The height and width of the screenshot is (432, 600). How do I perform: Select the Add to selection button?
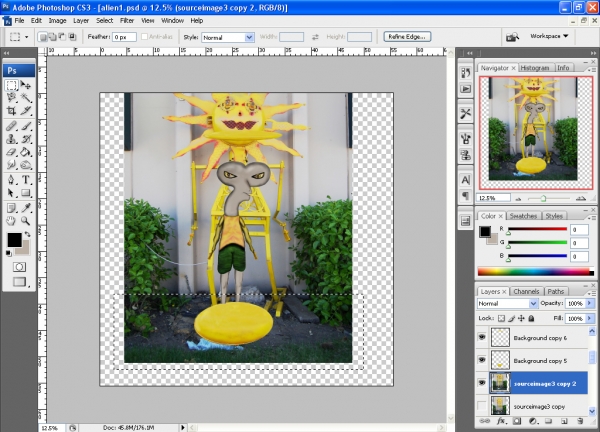(x=52, y=37)
